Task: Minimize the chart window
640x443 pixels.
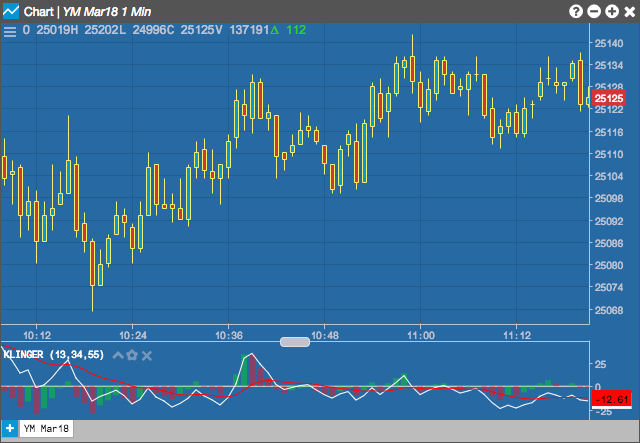Action: tap(594, 11)
